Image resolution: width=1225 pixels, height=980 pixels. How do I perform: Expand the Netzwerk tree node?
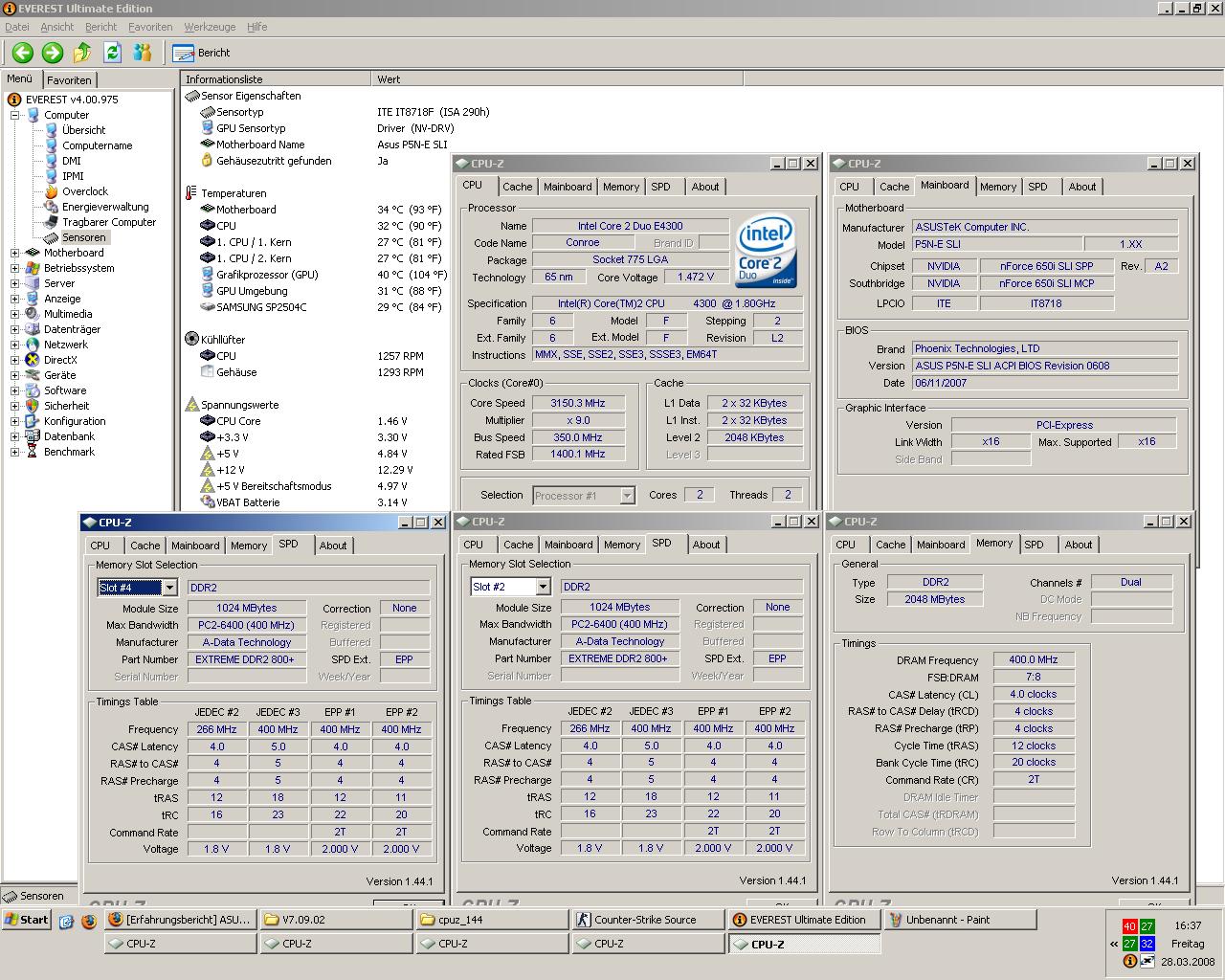click(15, 345)
